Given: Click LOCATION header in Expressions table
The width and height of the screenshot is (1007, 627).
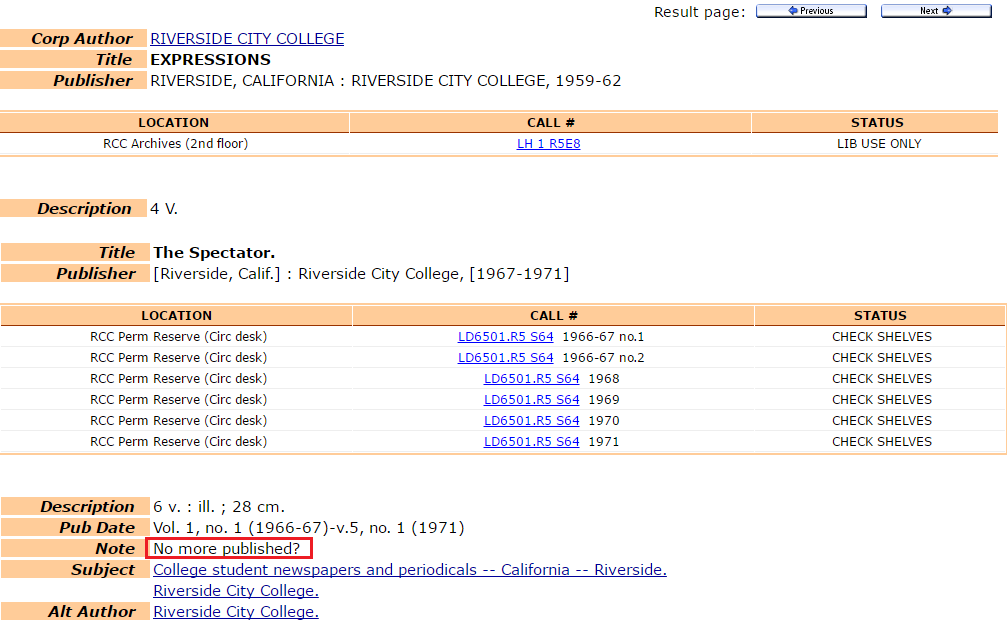Looking at the screenshot, I should pyautogui.click(x=173, y=123).
